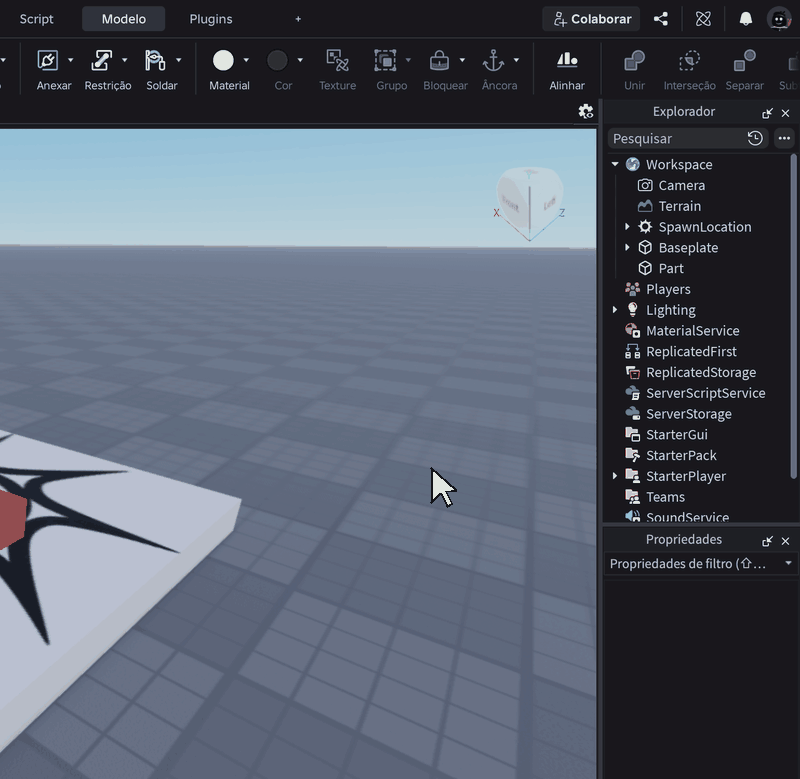Open the share icon beside Colaborar

pyautogui.click(x=661, y=19)
